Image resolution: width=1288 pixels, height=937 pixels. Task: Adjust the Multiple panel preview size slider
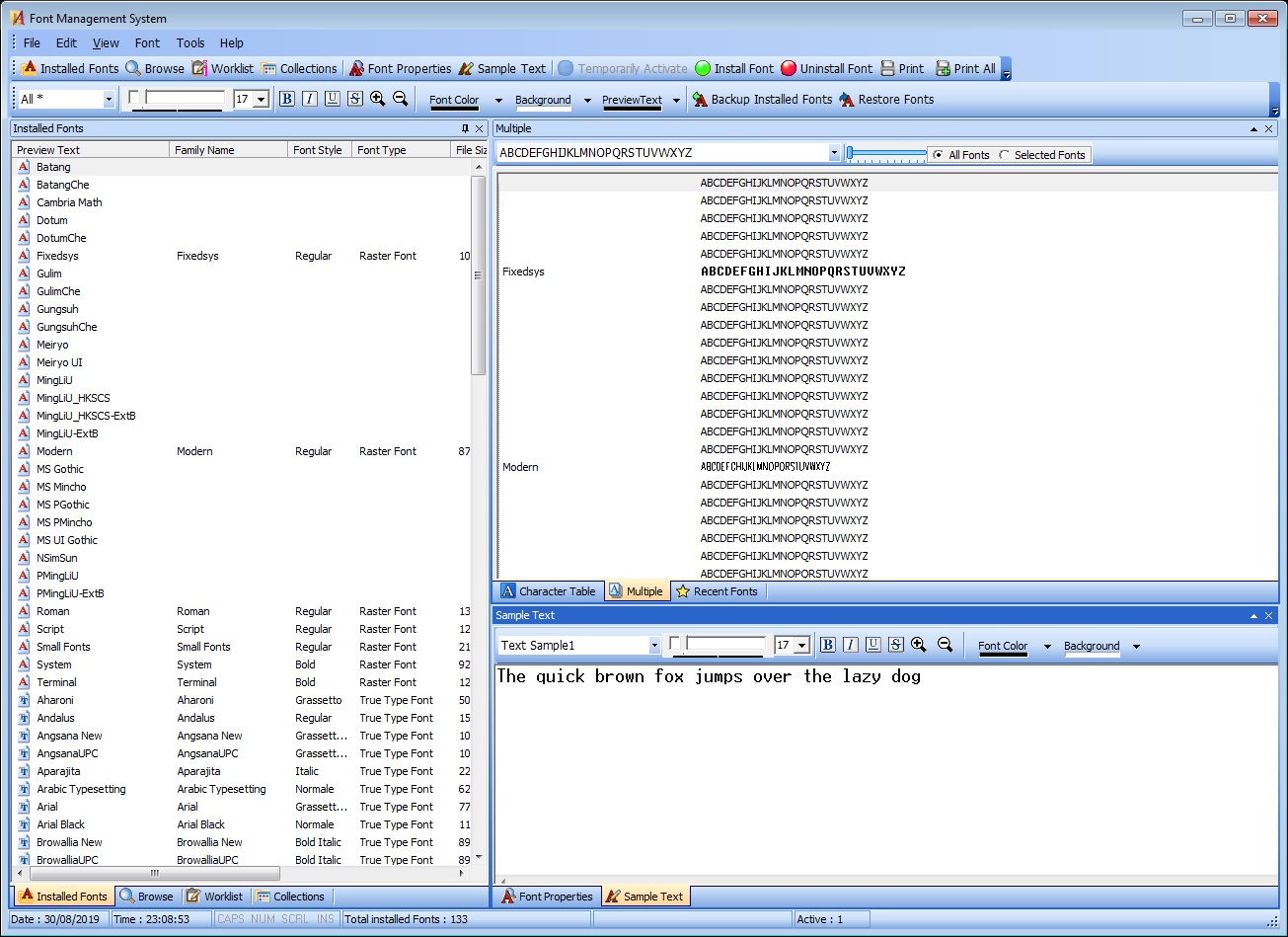886,154
